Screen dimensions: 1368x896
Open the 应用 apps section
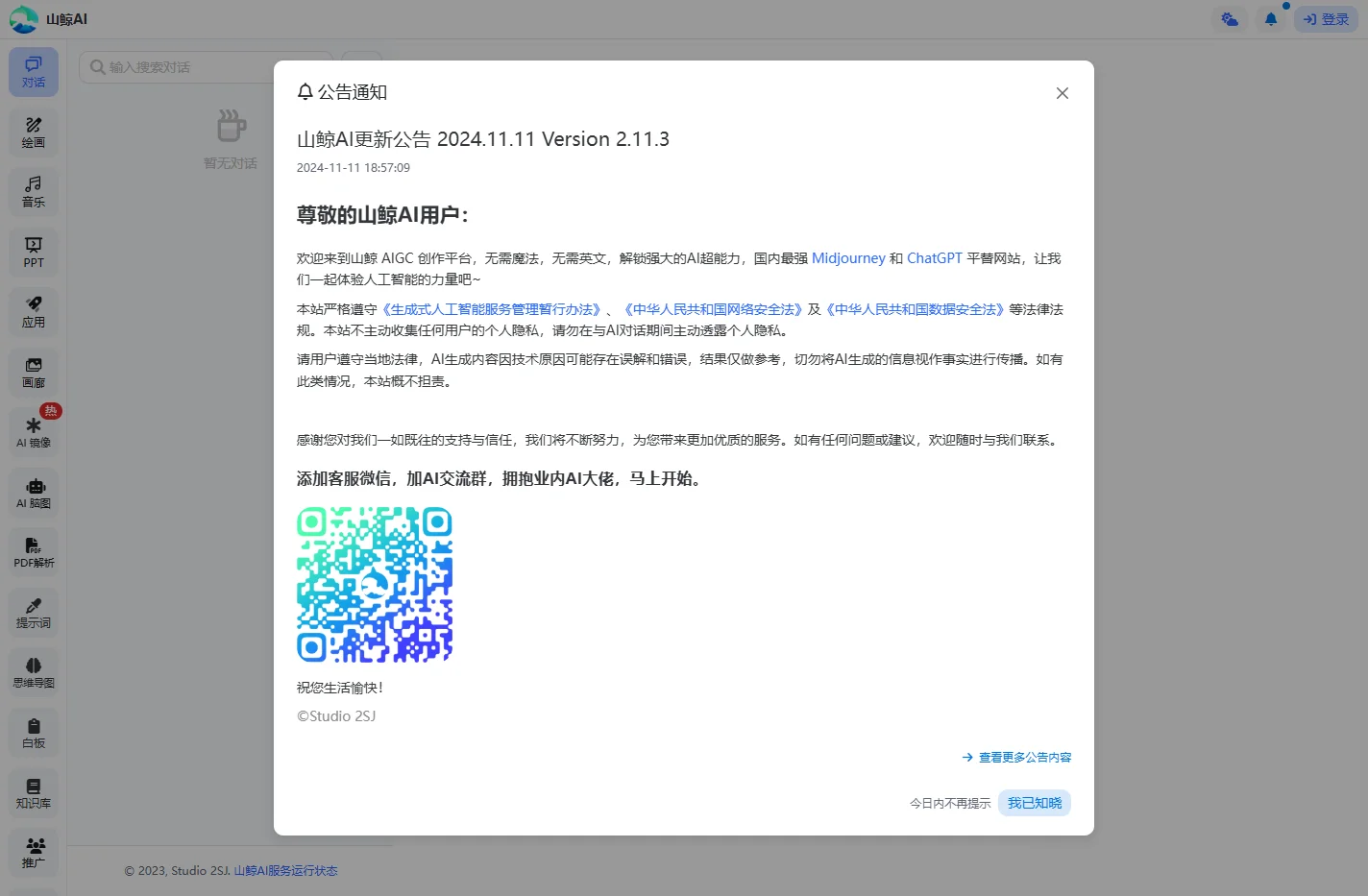pyautogui.click(x=34, y=312)
